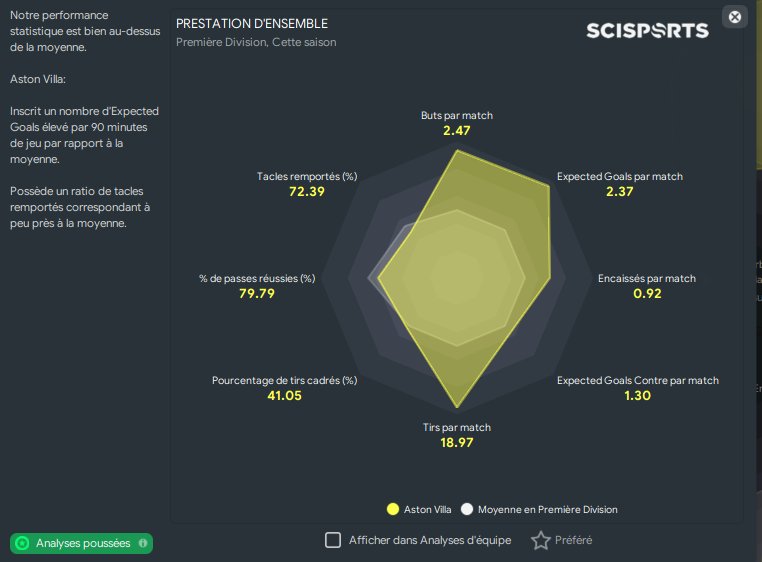Click the Préféré star icon

pyautogui.click(x=540, y=540)
